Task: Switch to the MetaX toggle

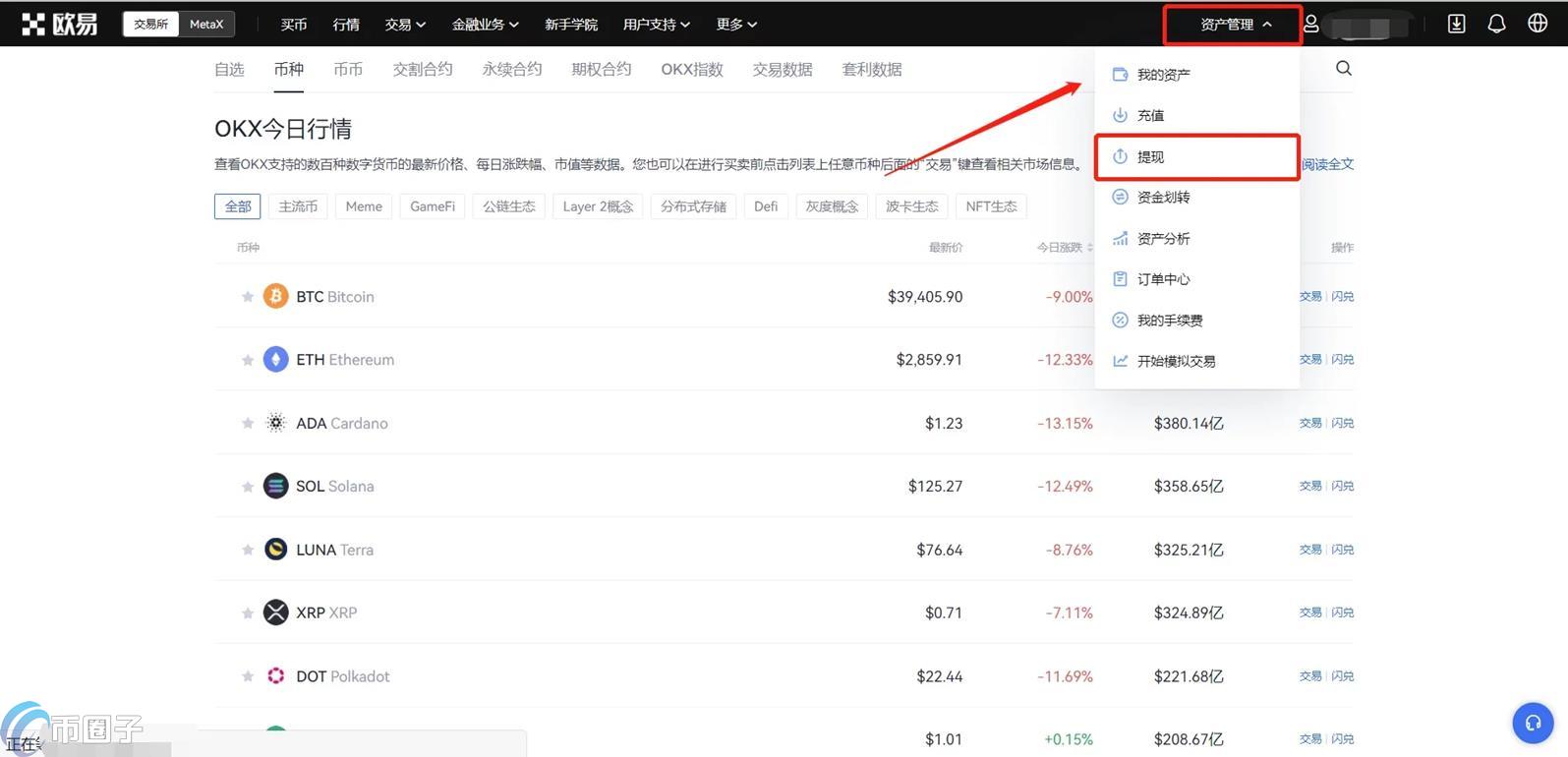Action: [x=206, y=24]
